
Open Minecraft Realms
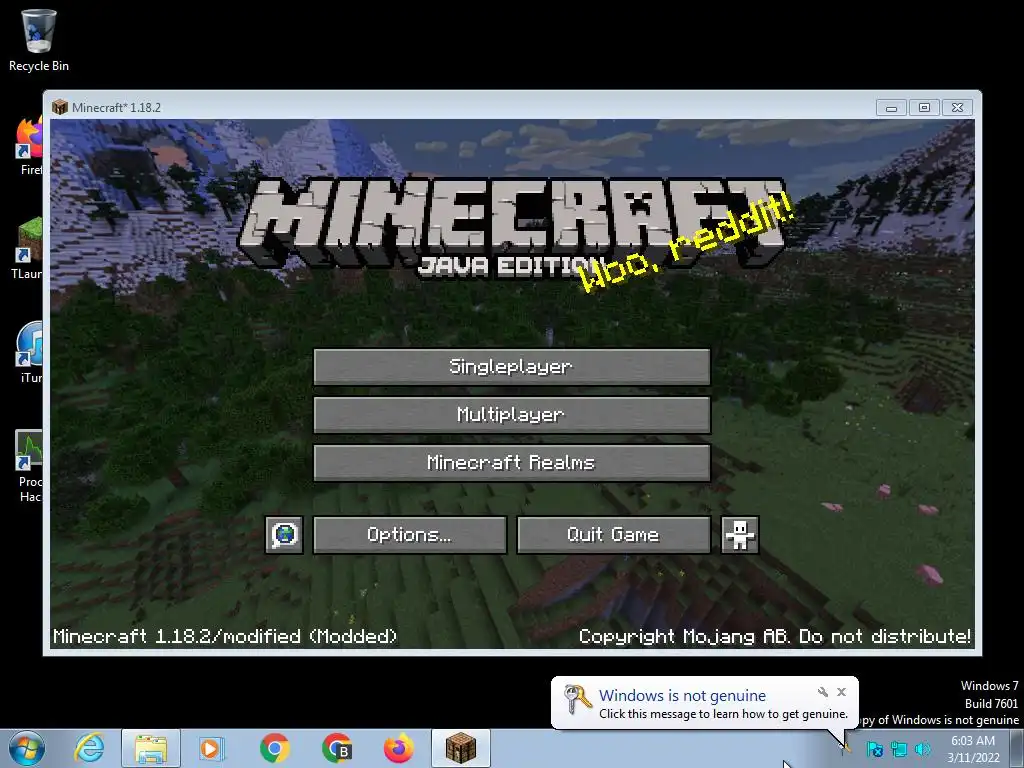click(x=511, y=463)
